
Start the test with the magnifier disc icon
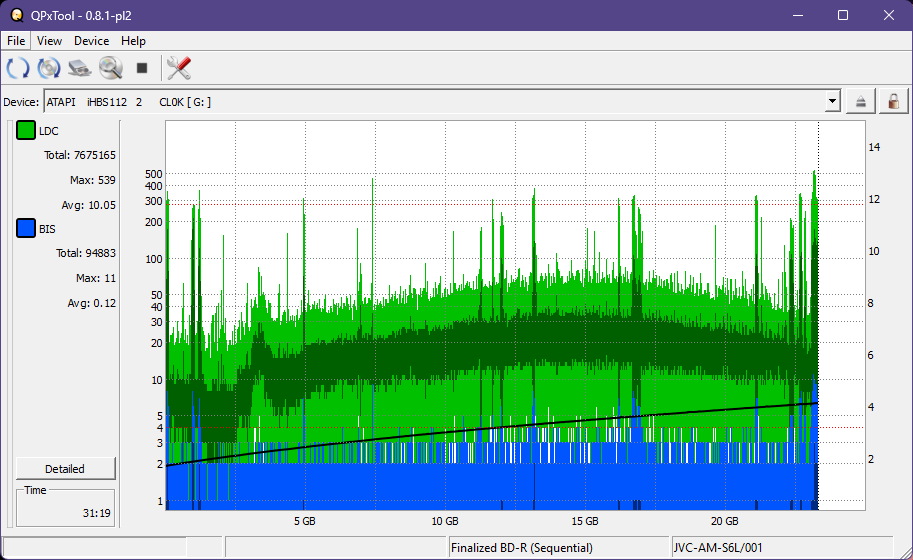pyautogui.click(x=111, y=68)
